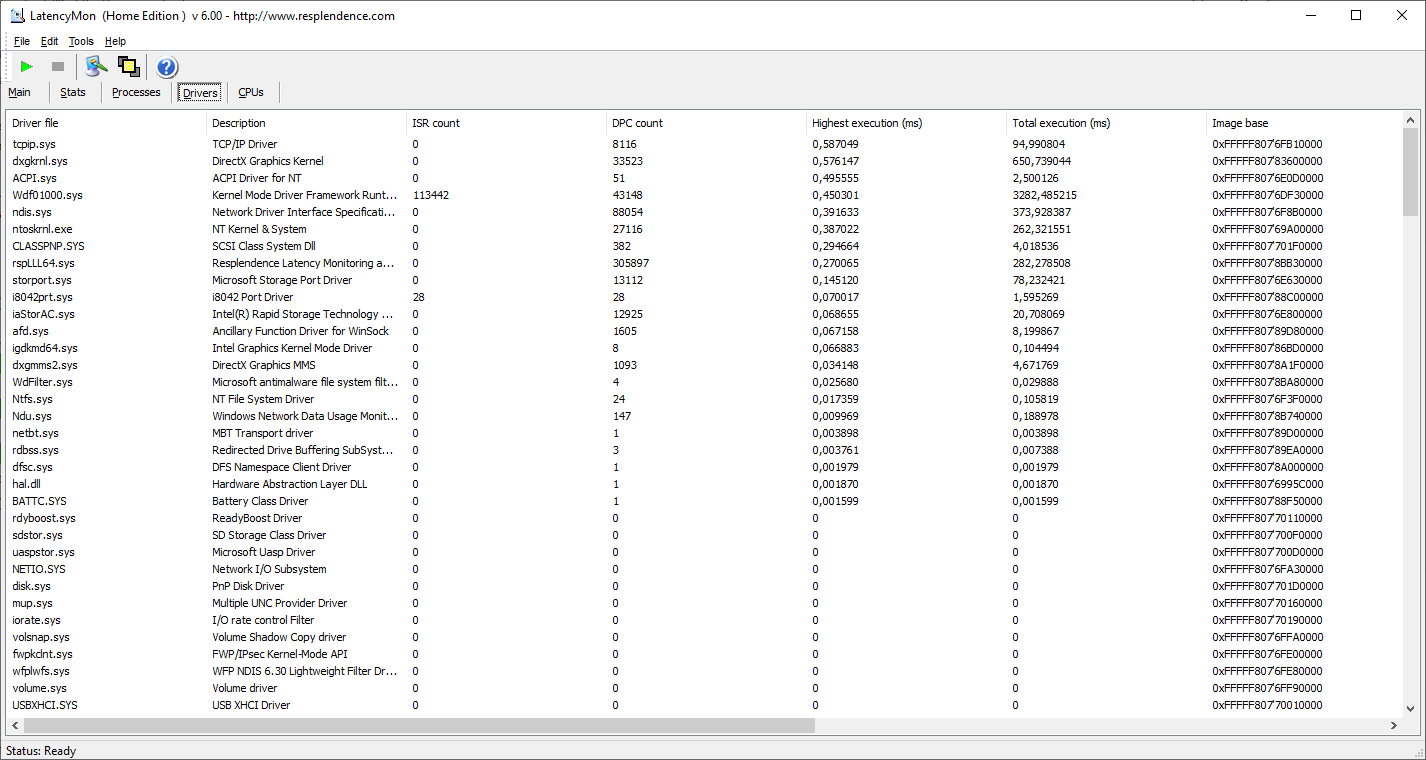Open the Edit menu

50,41
